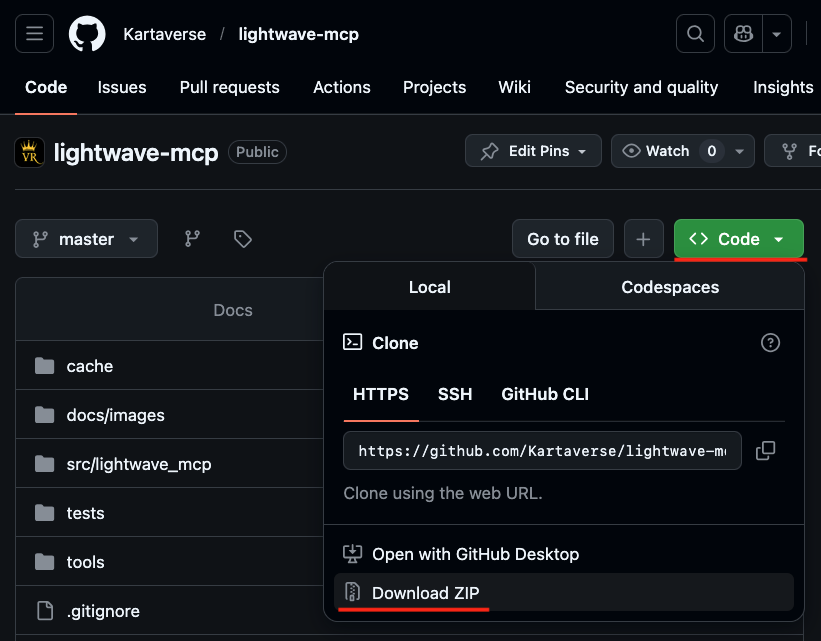Click the clone URL input field
The image size is (821, 641).
click(x=542, y=450)
